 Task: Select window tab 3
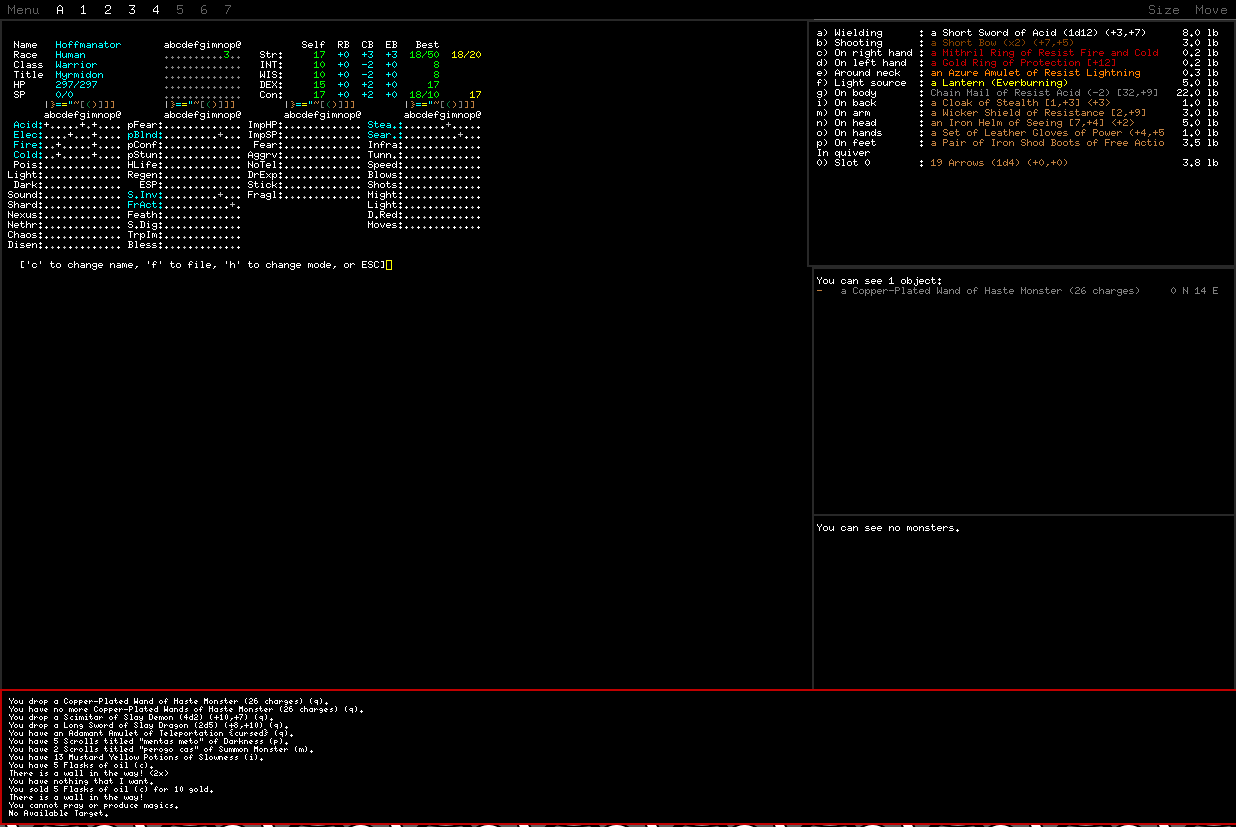click(132, 10)
